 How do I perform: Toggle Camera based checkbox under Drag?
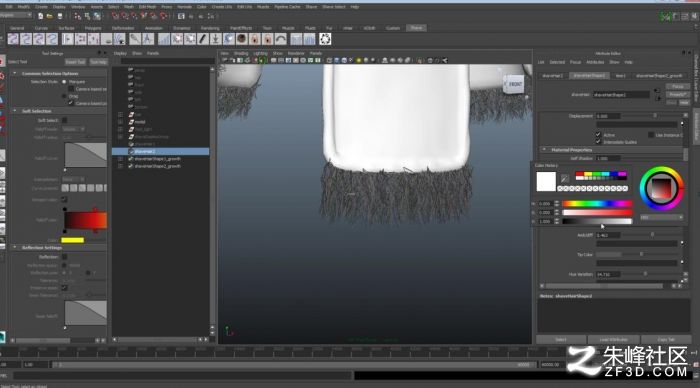point(71,103)
